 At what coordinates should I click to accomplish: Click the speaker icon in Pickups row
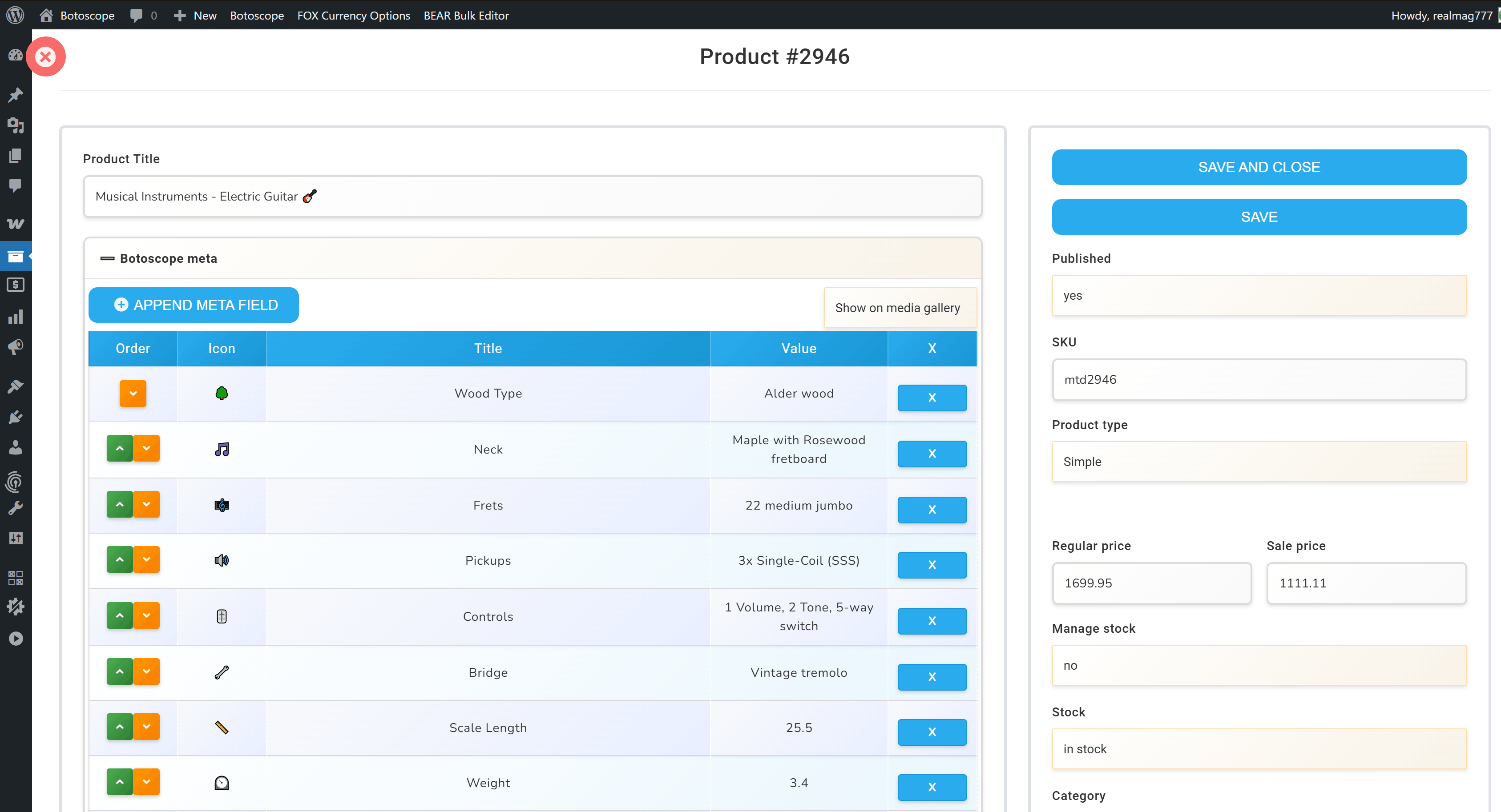[x=222, y=560]
